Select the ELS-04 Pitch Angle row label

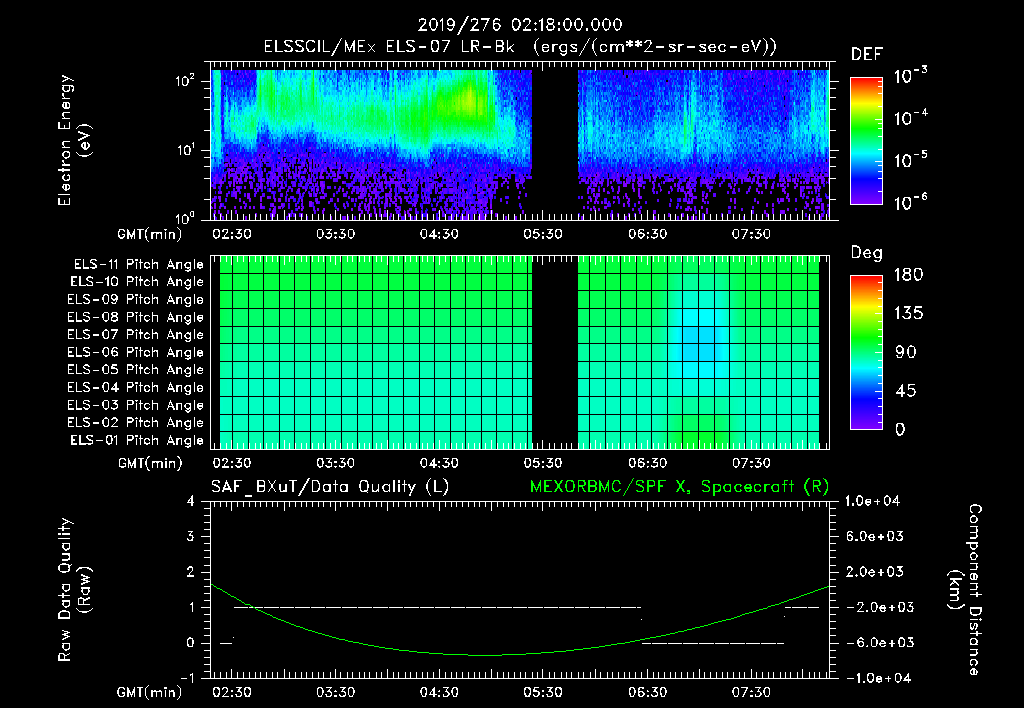(136, 388)
